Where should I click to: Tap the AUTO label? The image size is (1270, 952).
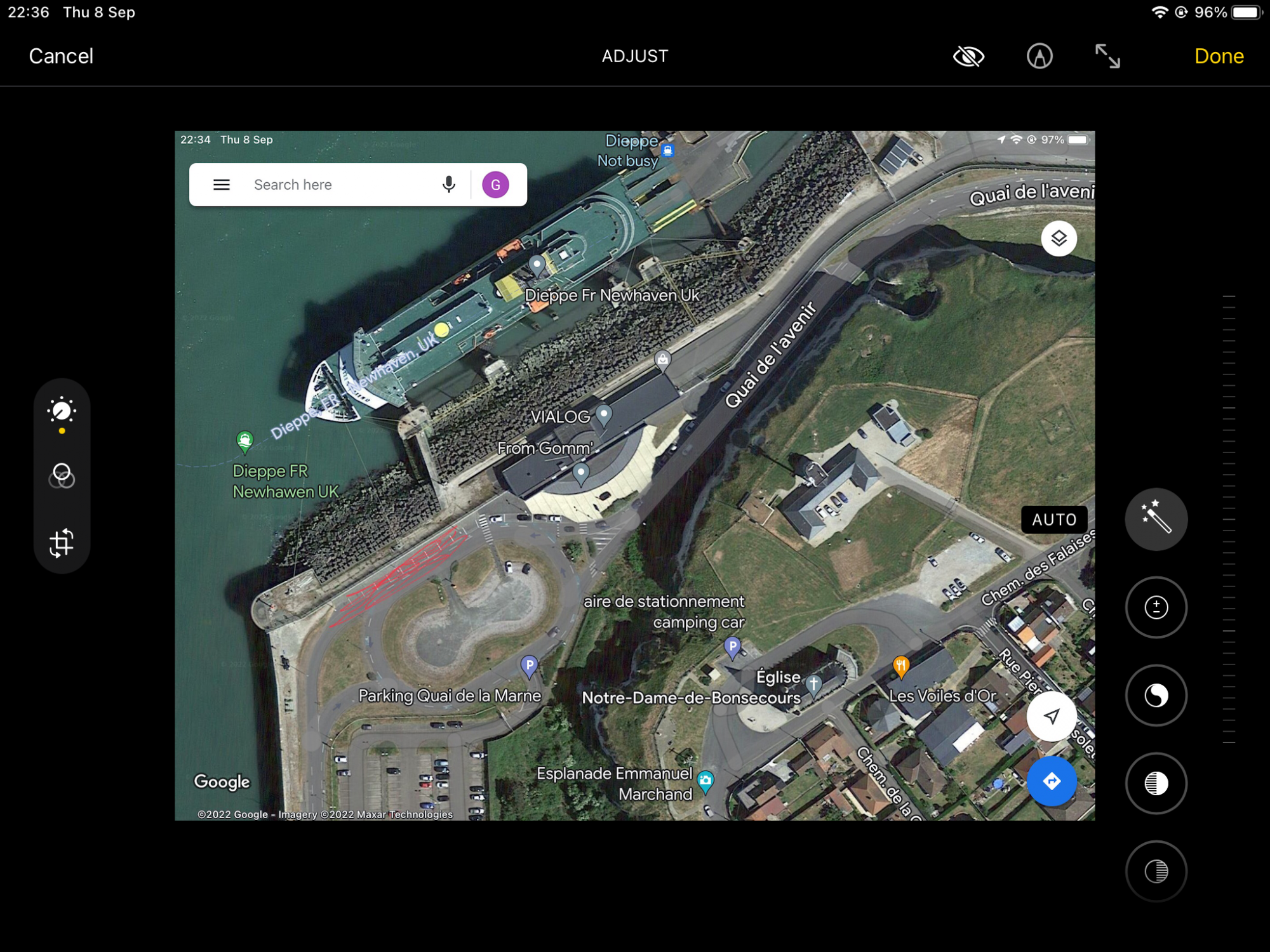pos(1053,520)
